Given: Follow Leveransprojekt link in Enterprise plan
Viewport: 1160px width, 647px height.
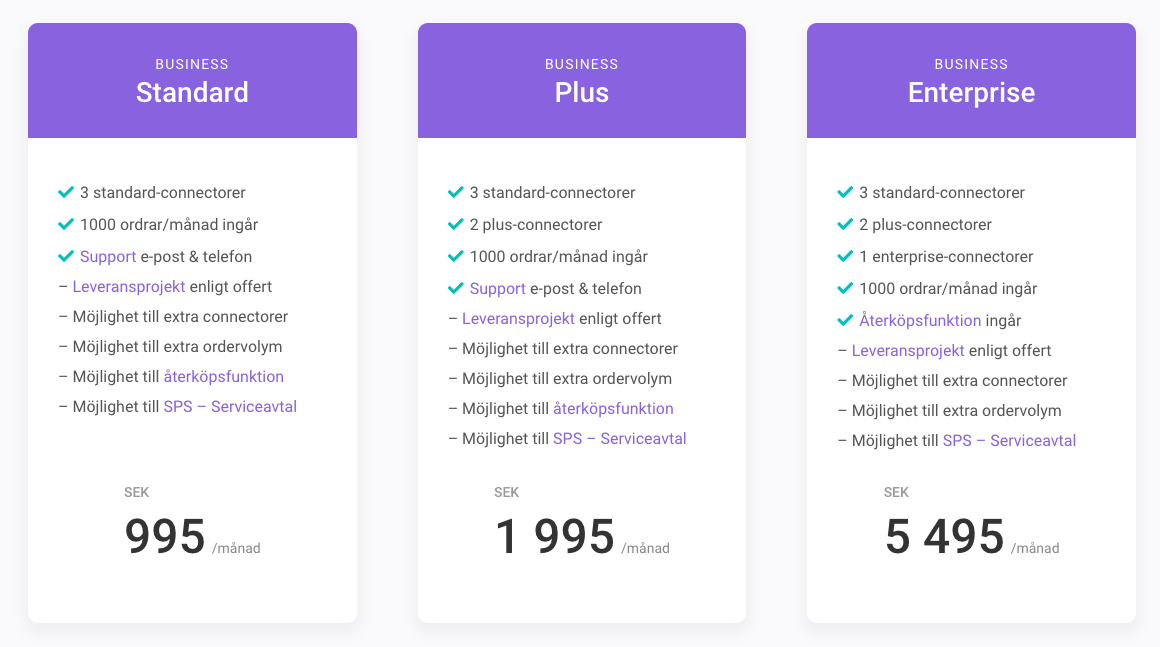Looking at the screenshot, I should 908,350.
